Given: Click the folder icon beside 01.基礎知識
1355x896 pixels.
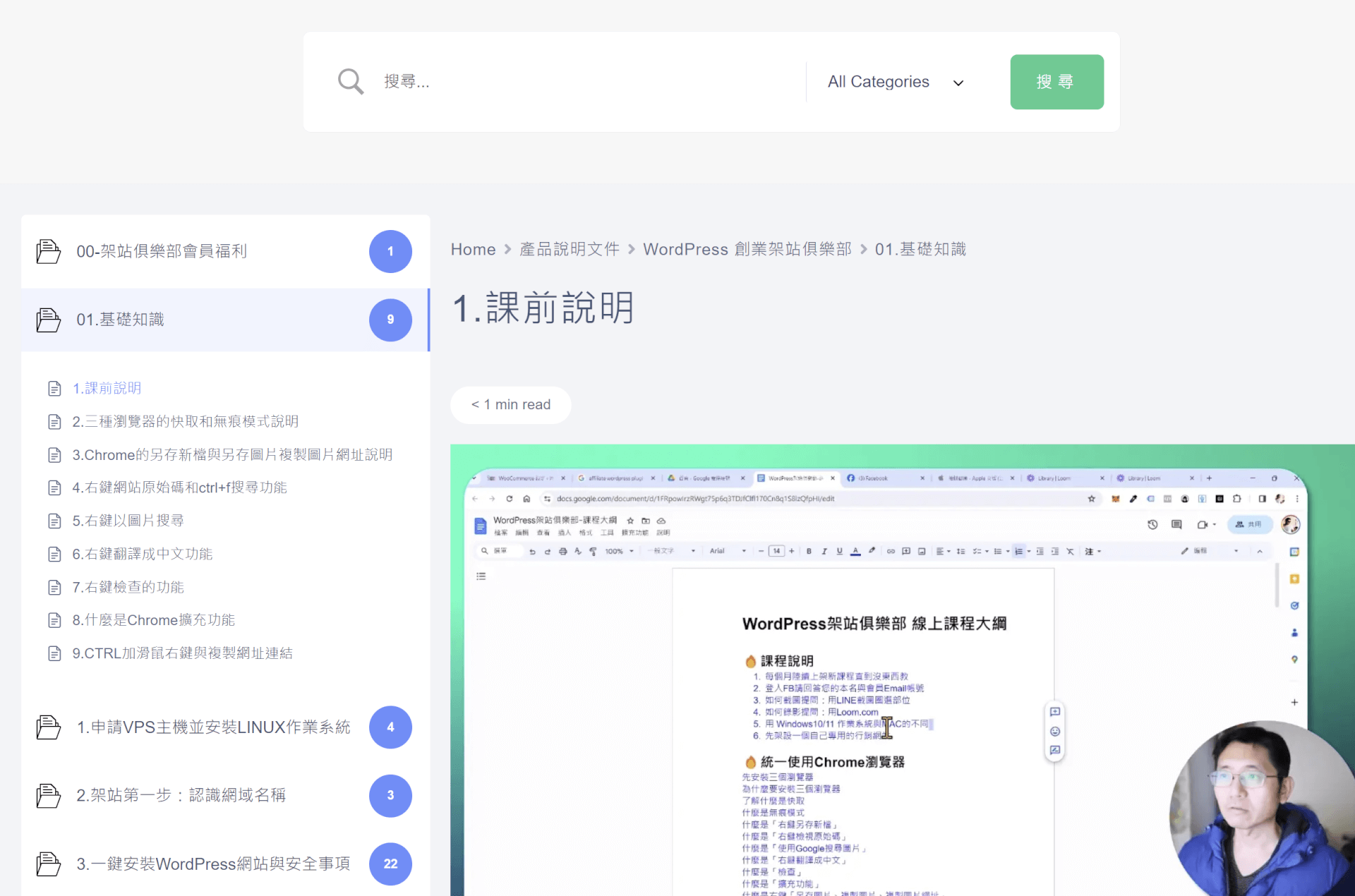Looking at the screenshot, I should tap(48, 320).
